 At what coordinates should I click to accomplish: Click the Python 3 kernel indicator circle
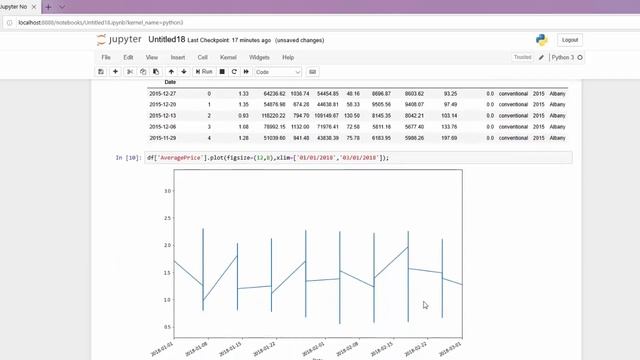click(580, 58)
